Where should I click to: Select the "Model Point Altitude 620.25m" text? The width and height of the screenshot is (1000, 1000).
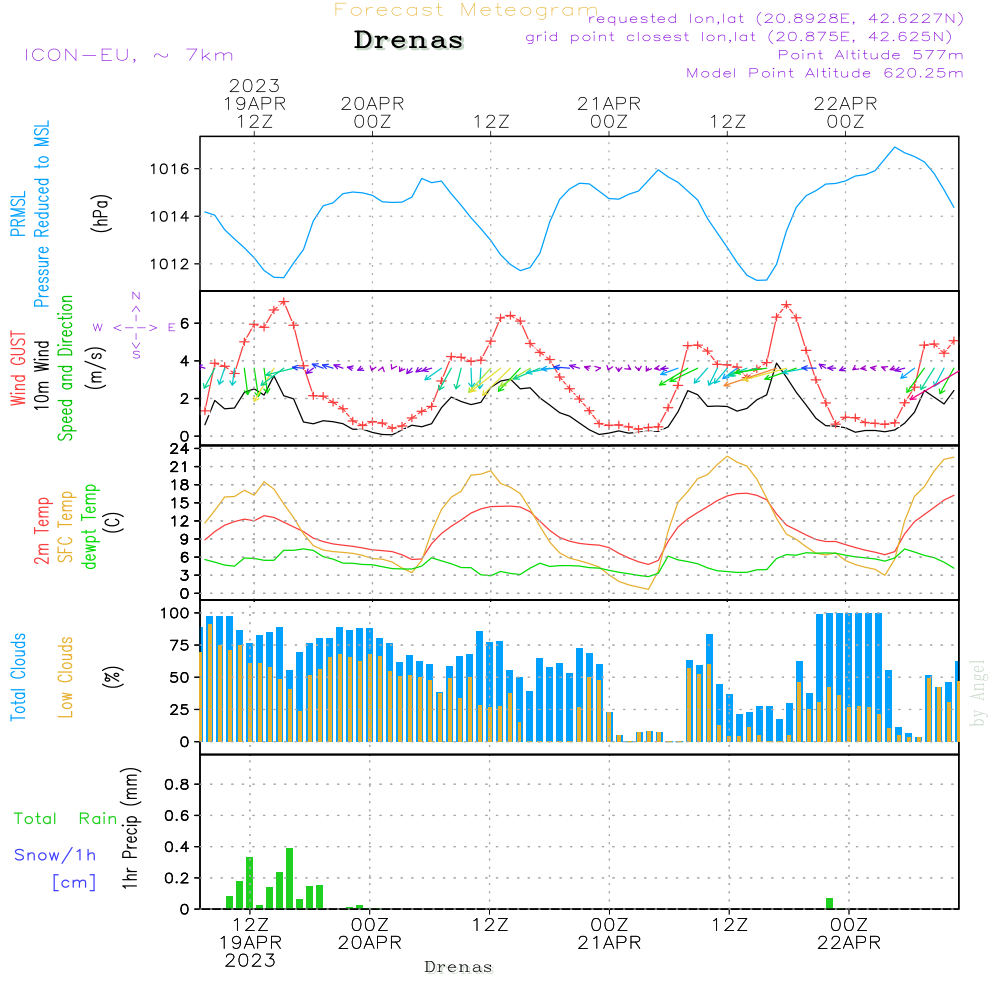825,73
